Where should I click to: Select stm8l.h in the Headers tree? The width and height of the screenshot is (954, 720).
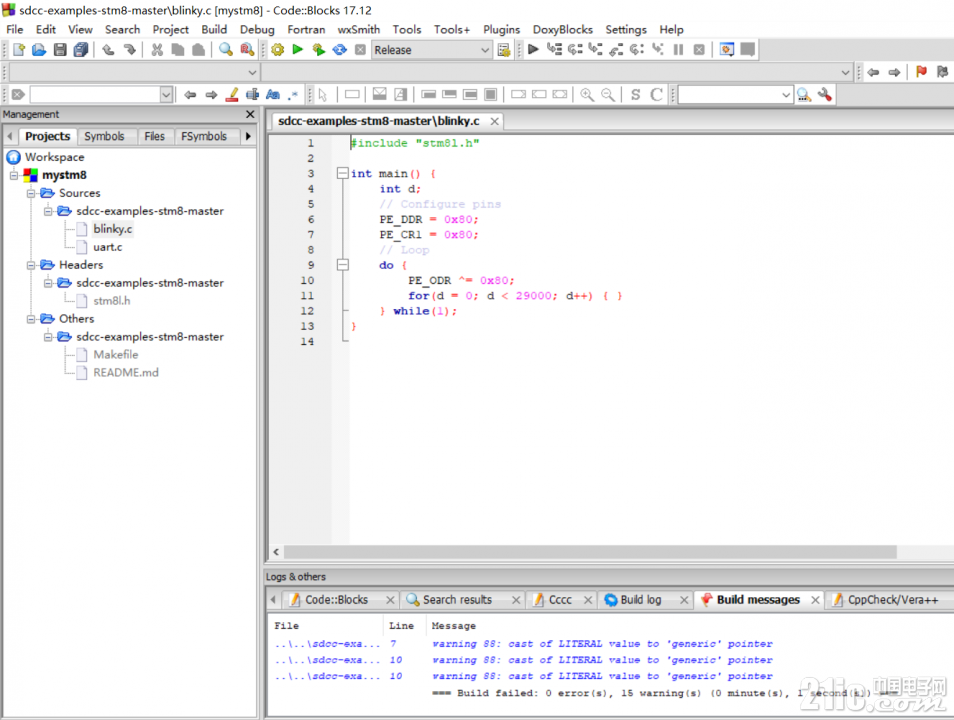click(111, 301)
